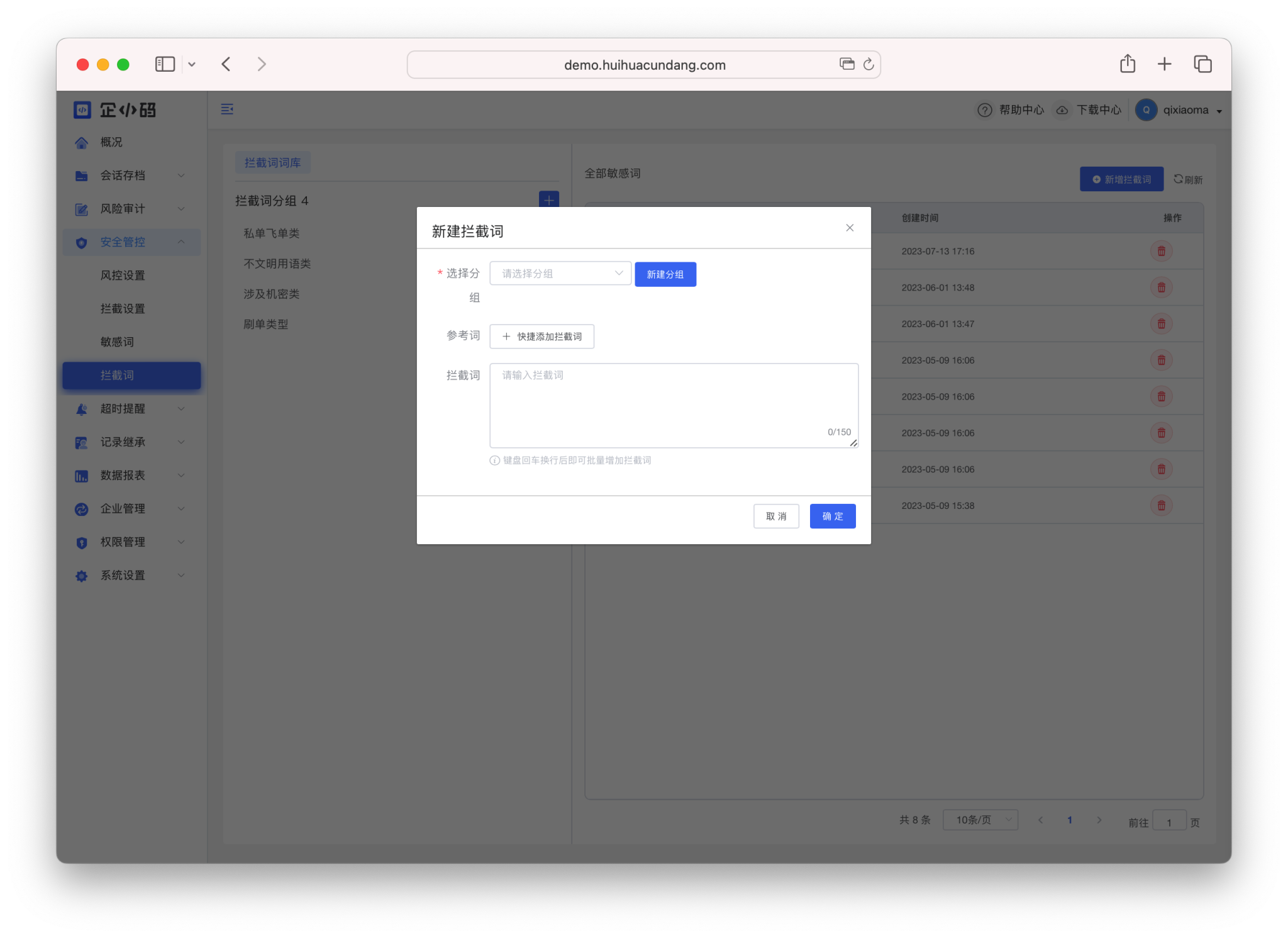Select the 涉及机密类 group
1288x938 pixels.
[272, 294]
